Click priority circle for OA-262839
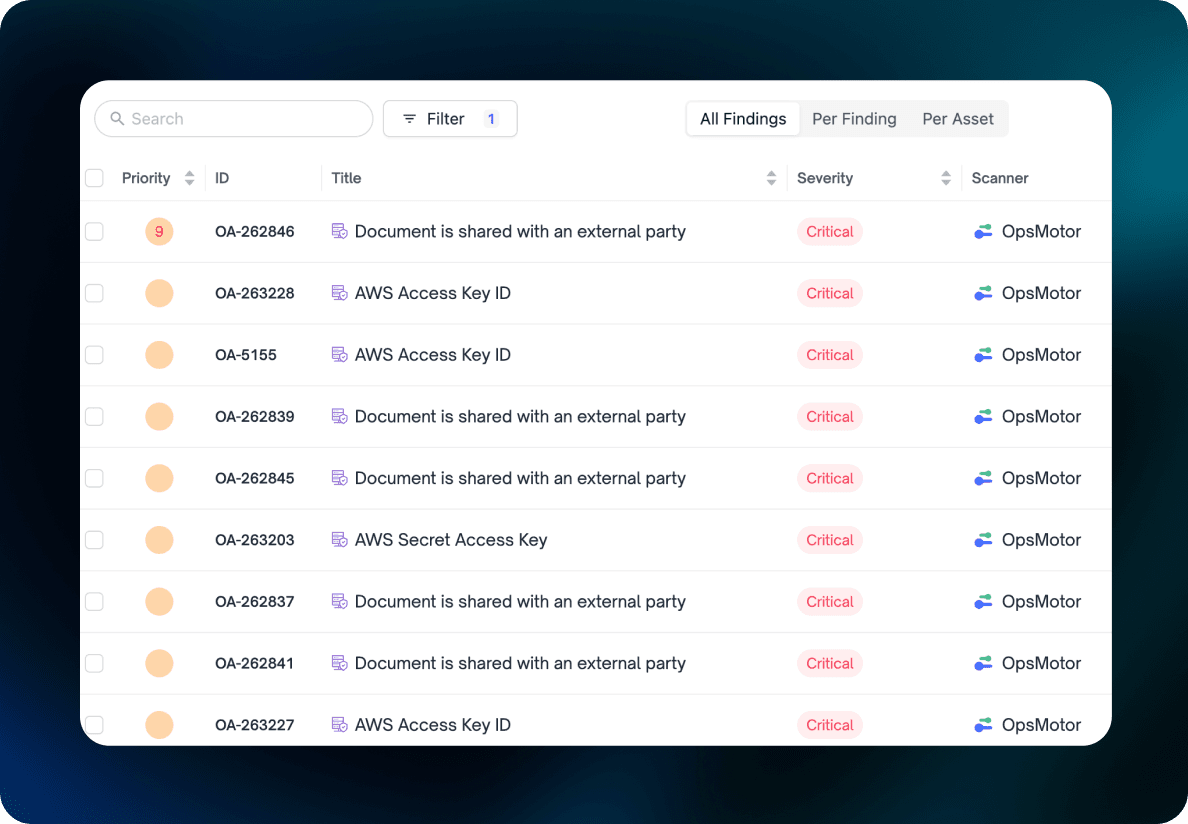Viewport: 1188px width, 824px height. pos(159,417)
